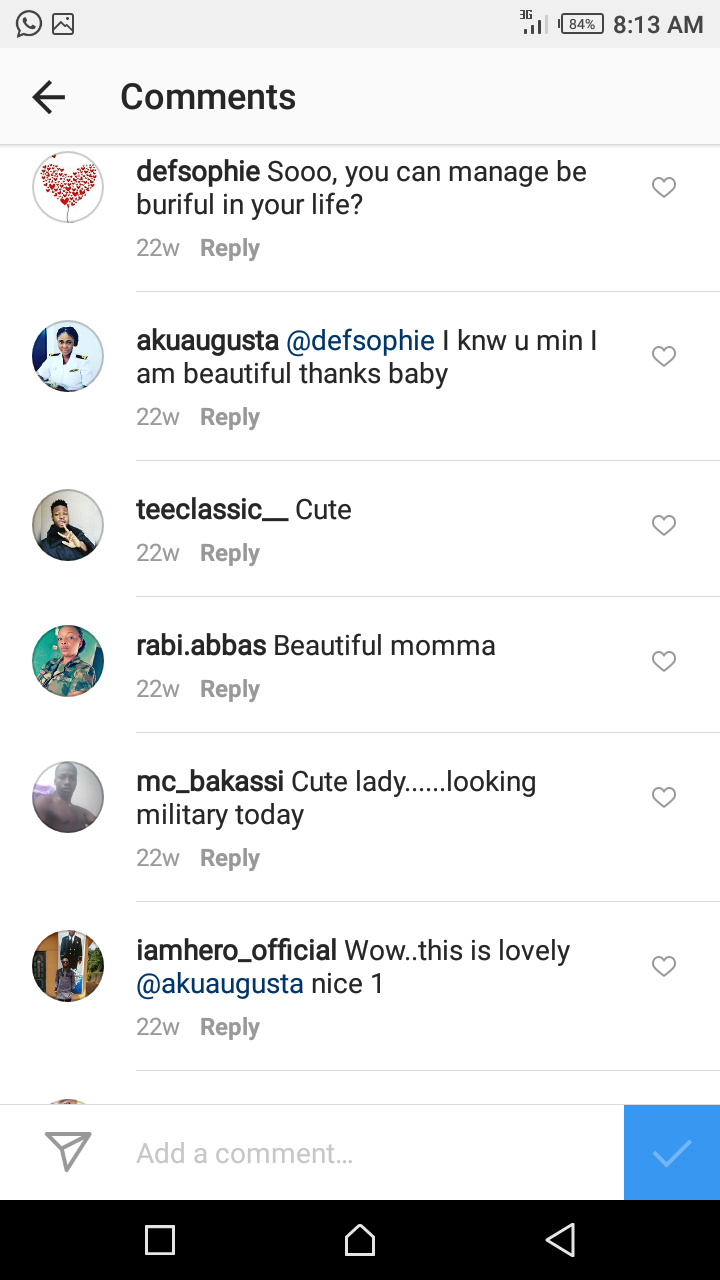Like mc_bakassi's comment heart icon
This screenshot has width=720, height=1280.
pos(664,797)
